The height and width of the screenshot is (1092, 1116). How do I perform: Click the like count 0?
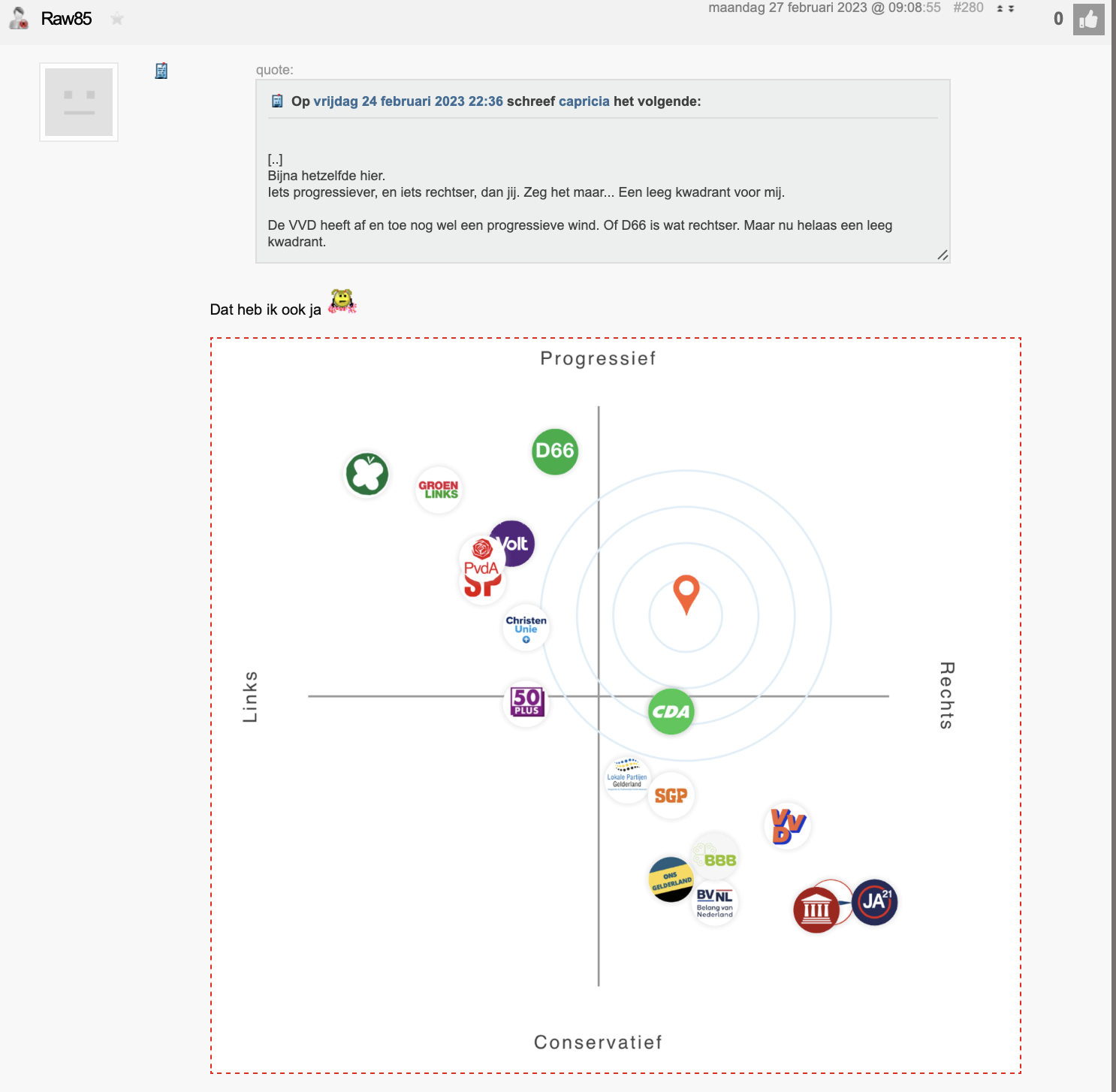coord(1058,19)
